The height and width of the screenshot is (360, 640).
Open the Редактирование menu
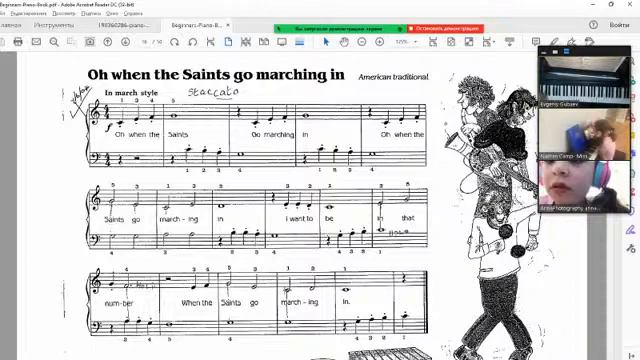[x=28, y=13]
